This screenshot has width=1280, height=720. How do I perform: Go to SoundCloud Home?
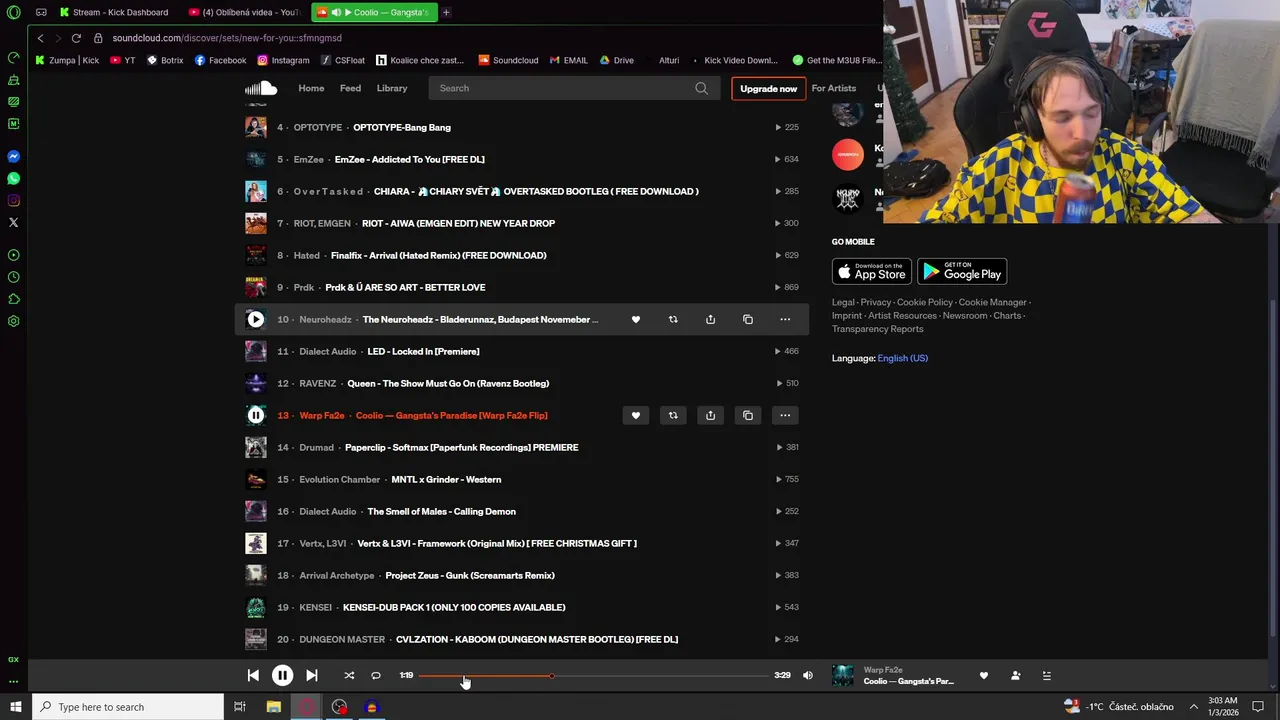click(311, 88)
